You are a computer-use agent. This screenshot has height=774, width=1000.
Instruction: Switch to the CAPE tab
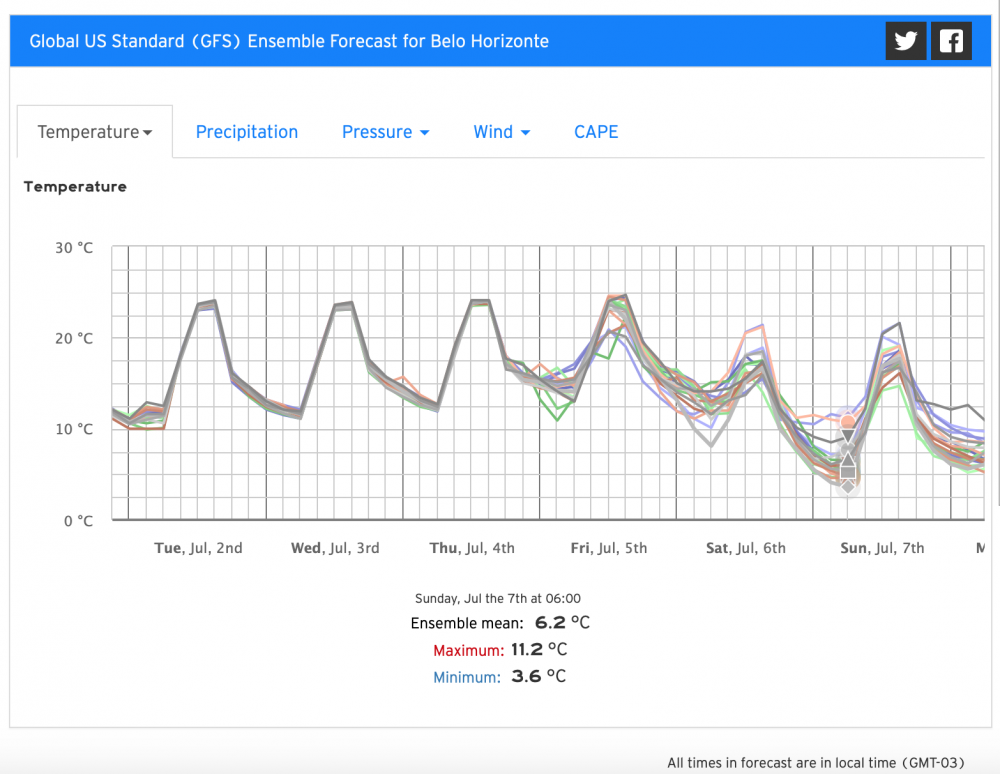596,132
